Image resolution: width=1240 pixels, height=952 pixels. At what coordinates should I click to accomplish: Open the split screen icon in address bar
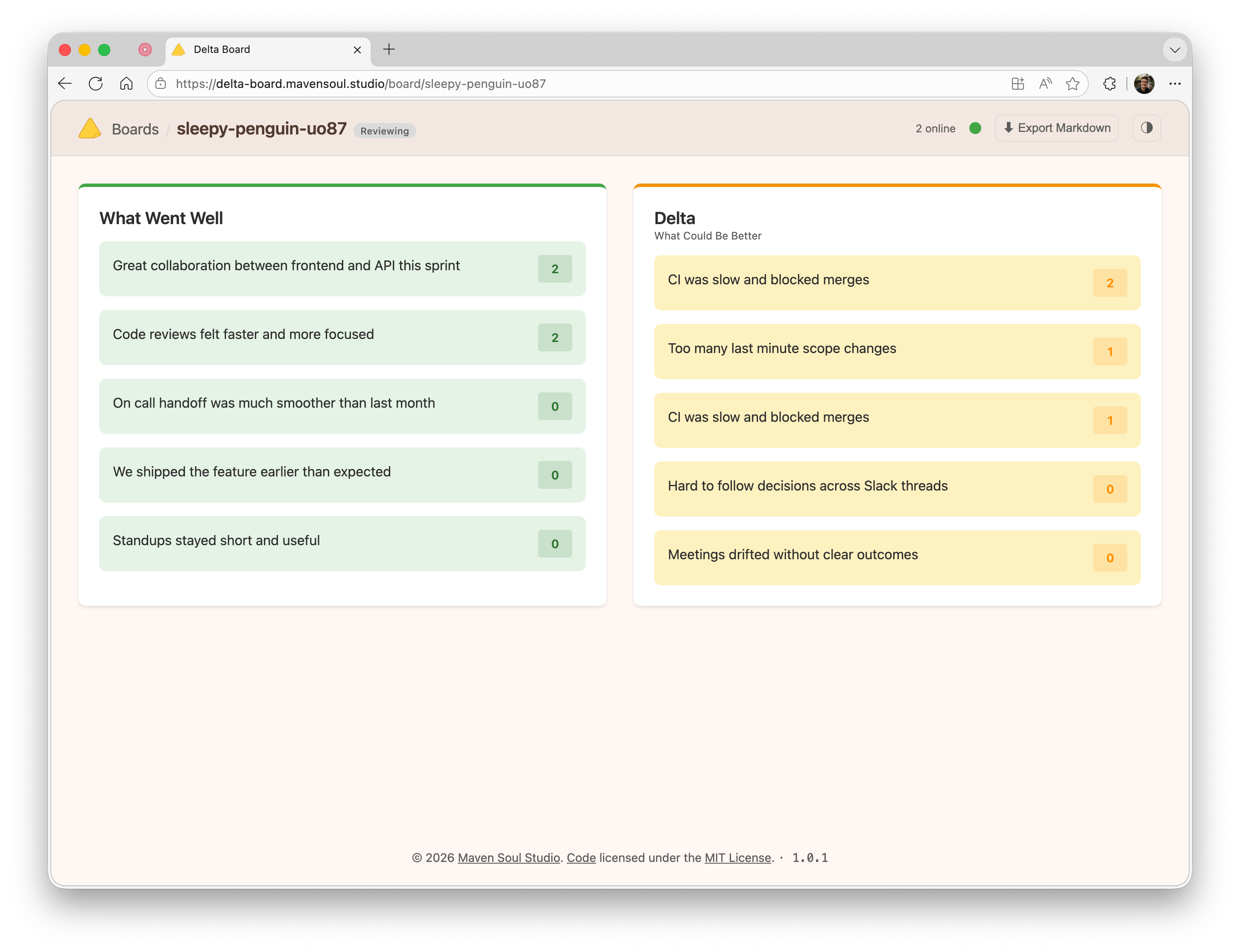pos(1018,84)
